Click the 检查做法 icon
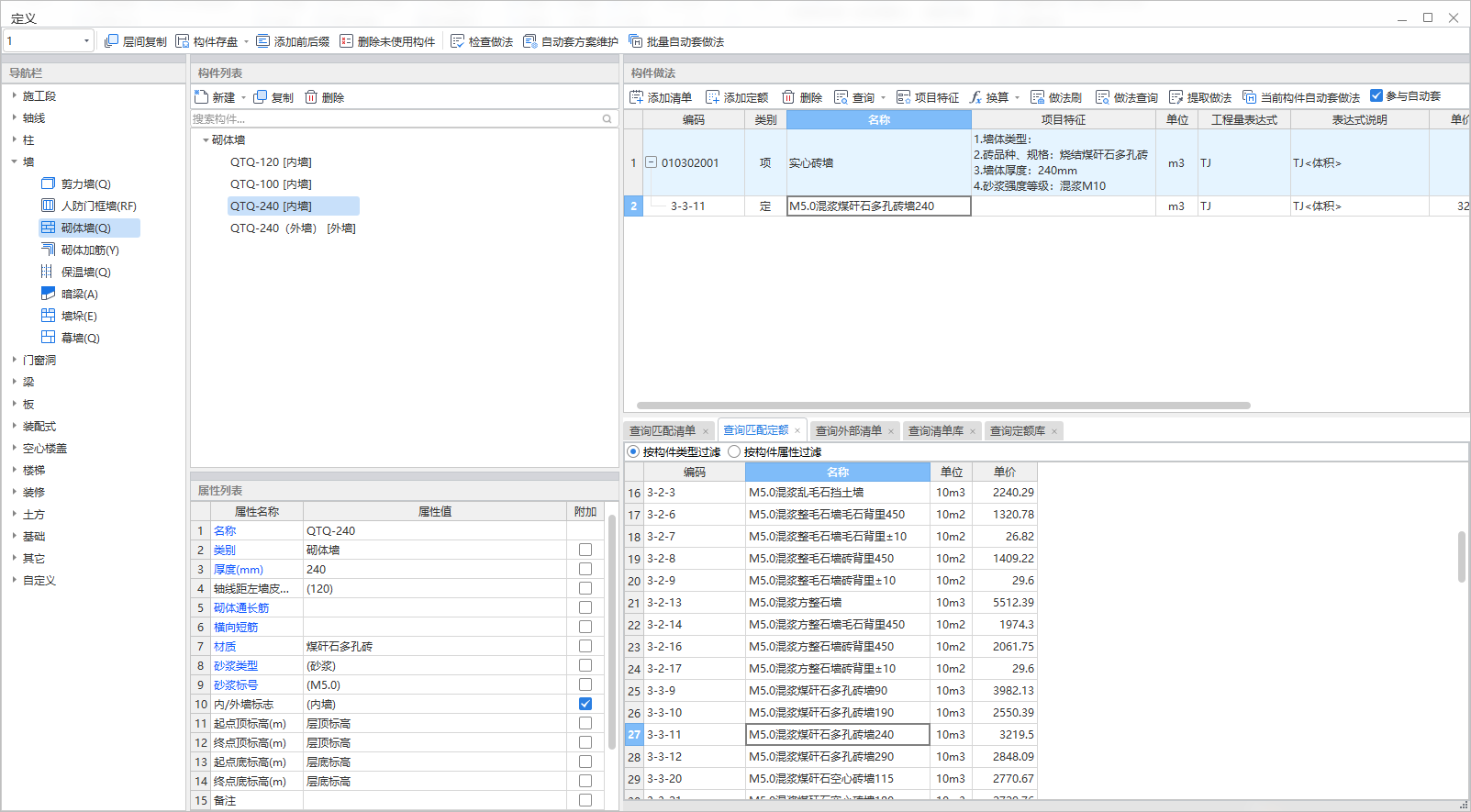The width and height of the screenshot is (1471, 812). click(457, 41)
